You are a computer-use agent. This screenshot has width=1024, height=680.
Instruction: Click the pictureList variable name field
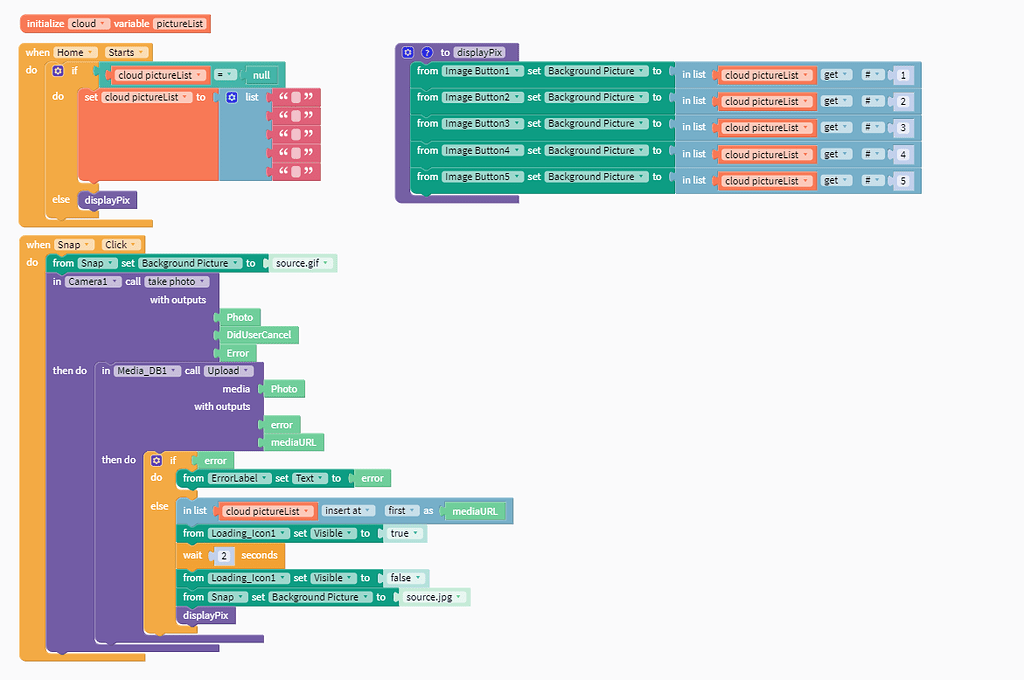tap(180, 24)
